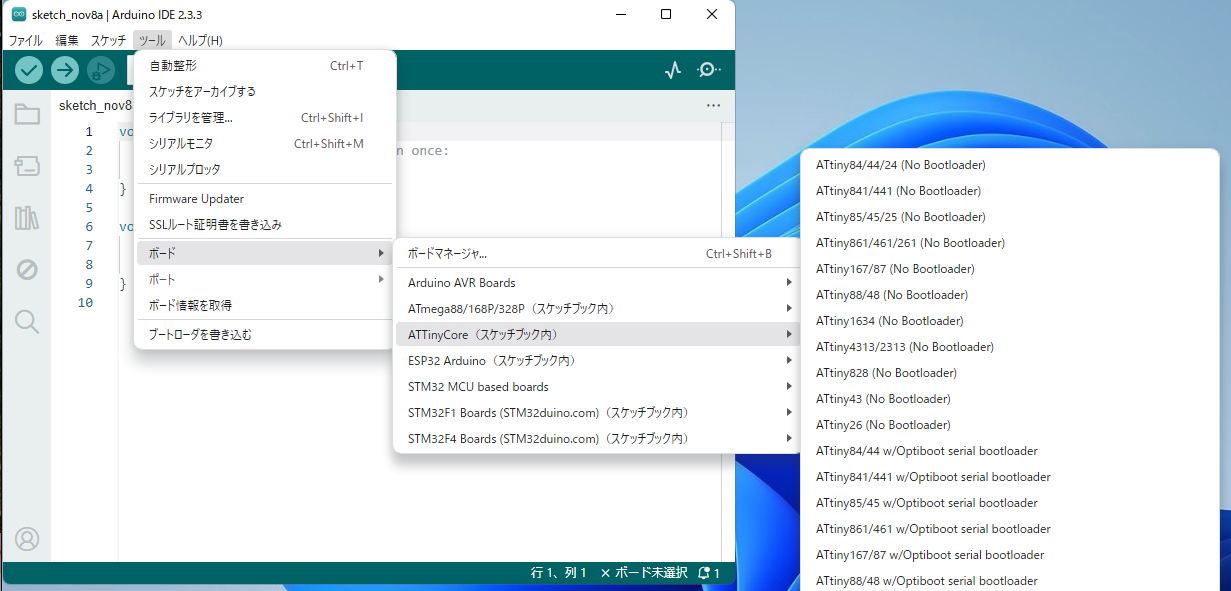Open the スケッチ menu
The image size is (1231, 591).
(x=108, y=41)
